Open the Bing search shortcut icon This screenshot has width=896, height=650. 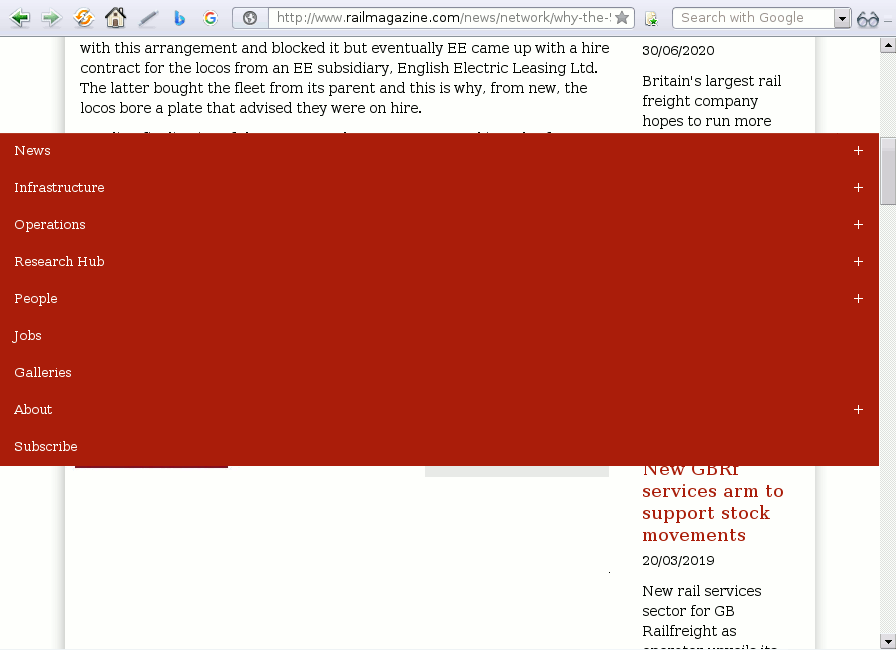(x=179, y=18)
